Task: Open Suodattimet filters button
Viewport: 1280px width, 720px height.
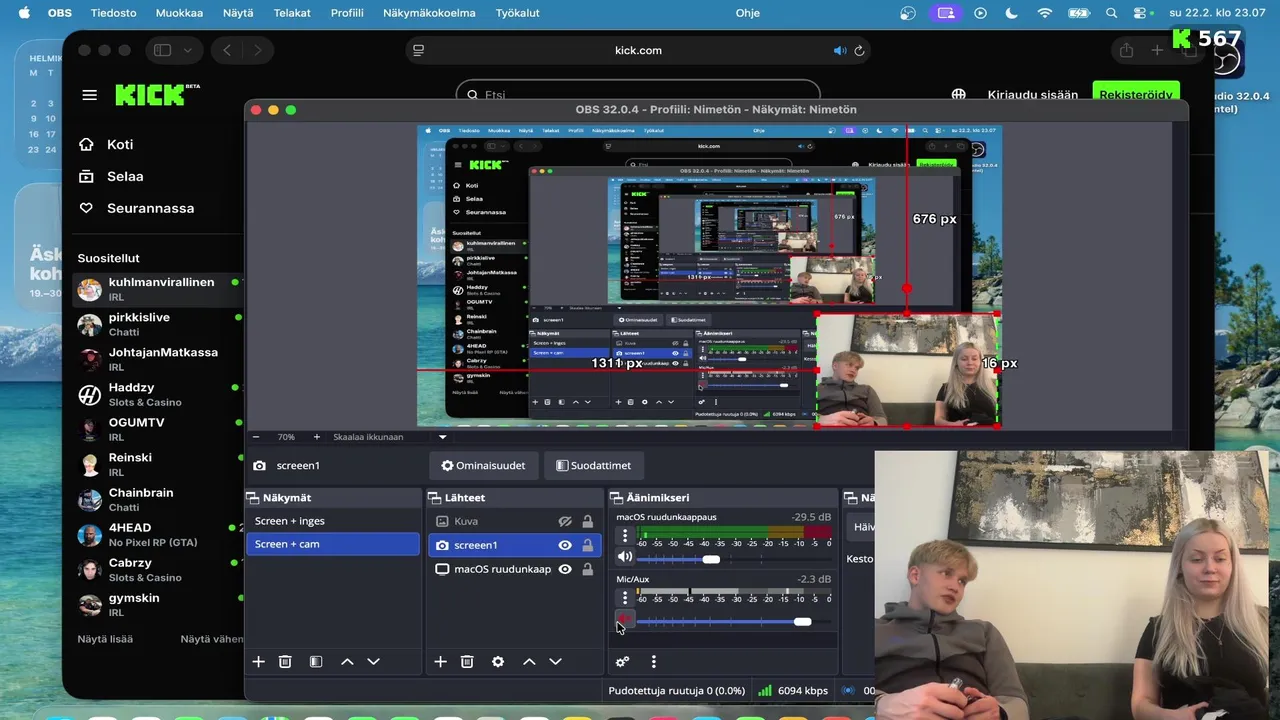Action: (x=593, y=465)
